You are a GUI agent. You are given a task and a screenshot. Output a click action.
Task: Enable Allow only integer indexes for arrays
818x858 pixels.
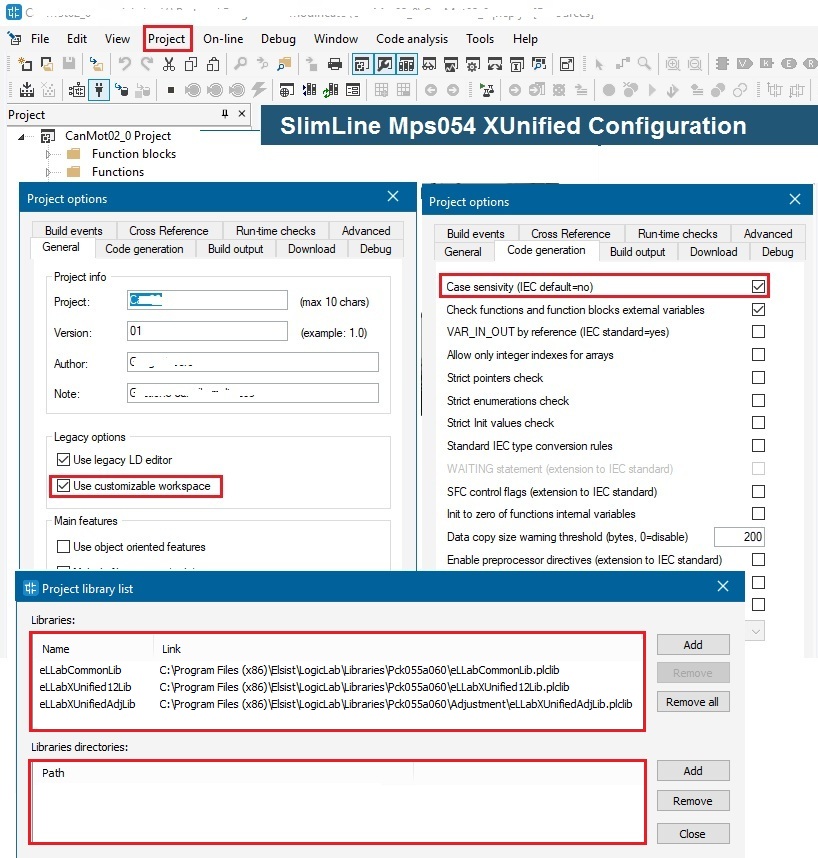click(x=758, y=355)
